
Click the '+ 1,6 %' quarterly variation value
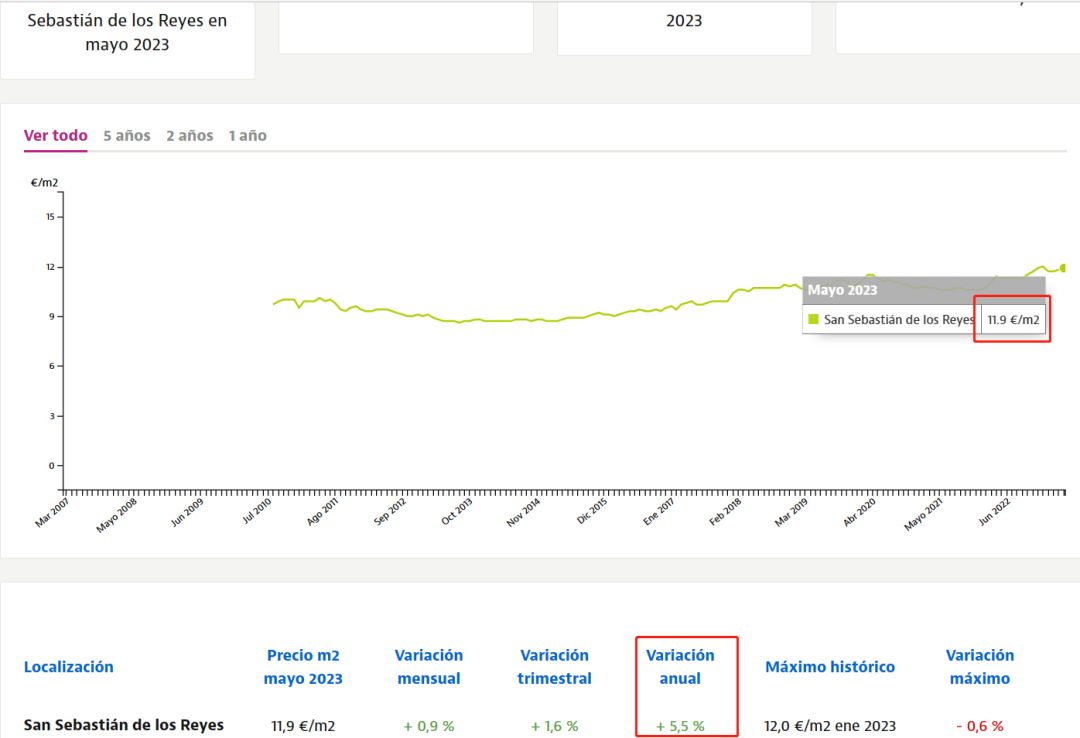[x=554, y=726]
